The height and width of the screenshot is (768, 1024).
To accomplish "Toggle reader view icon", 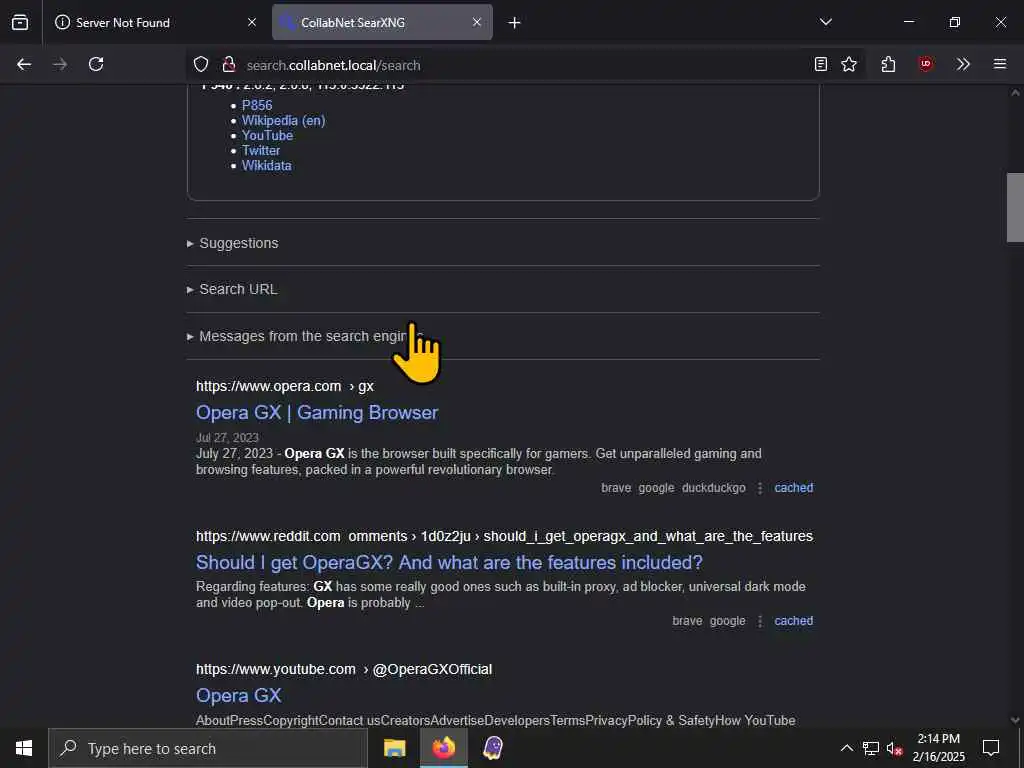I will (x=821, y=64).
